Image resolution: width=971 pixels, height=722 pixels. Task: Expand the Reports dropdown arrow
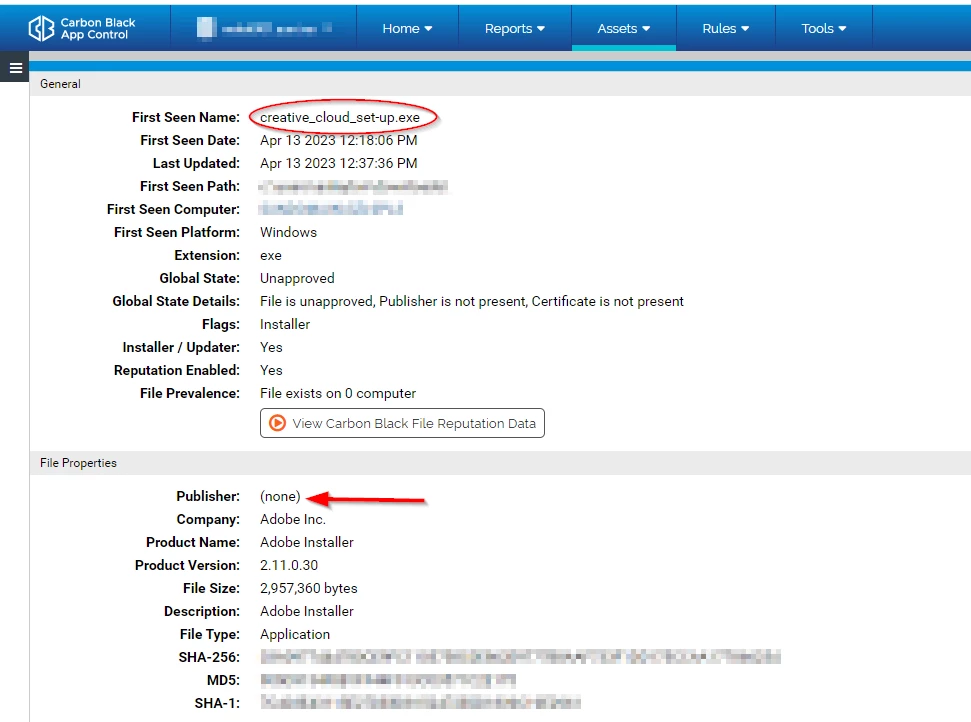click(541, 29)
